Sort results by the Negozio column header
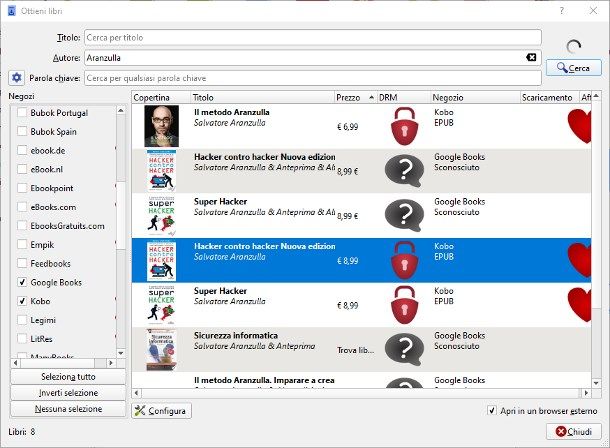 (x=475, y=97)
